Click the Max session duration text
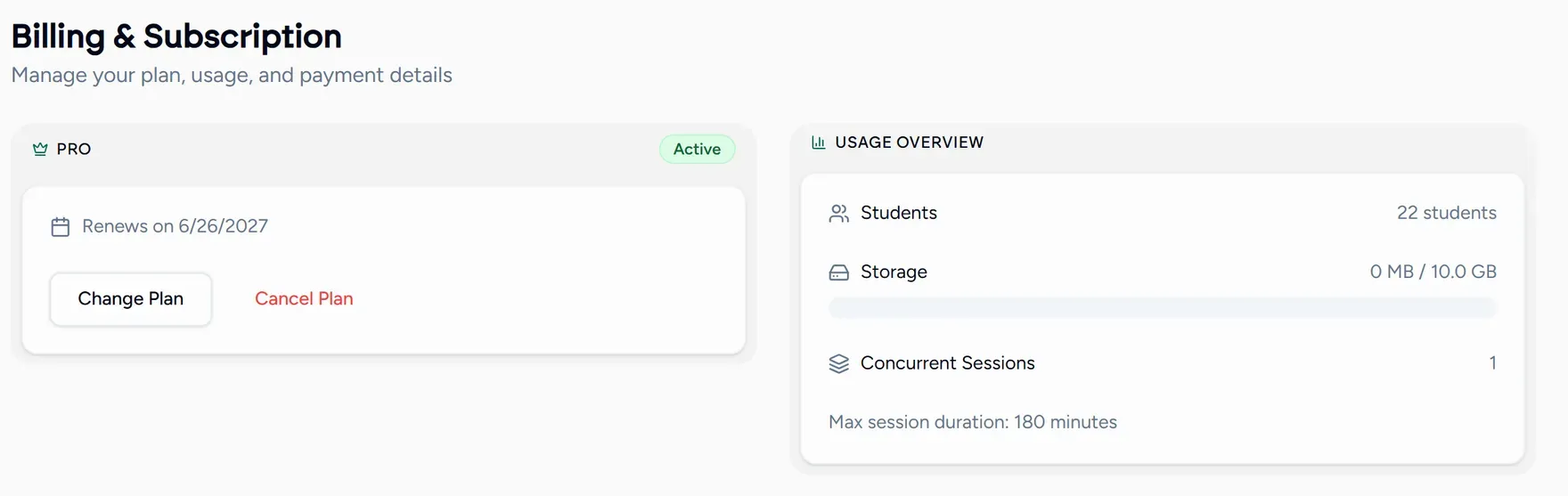The height and width of the screenshot is (496, 1568). click(x=973, y=422)
